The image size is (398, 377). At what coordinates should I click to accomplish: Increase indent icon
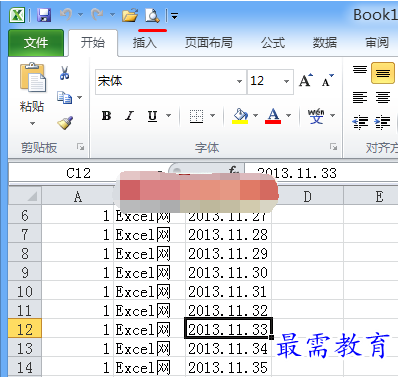[382, 122]
